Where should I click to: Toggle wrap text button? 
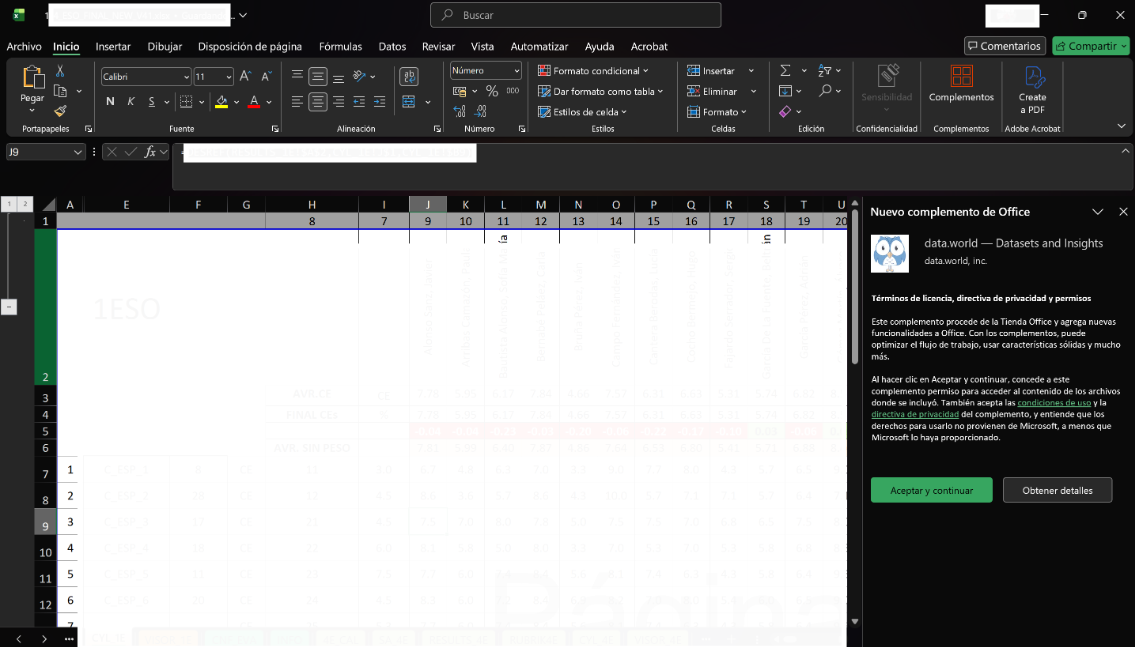click(x=409, y=76)
